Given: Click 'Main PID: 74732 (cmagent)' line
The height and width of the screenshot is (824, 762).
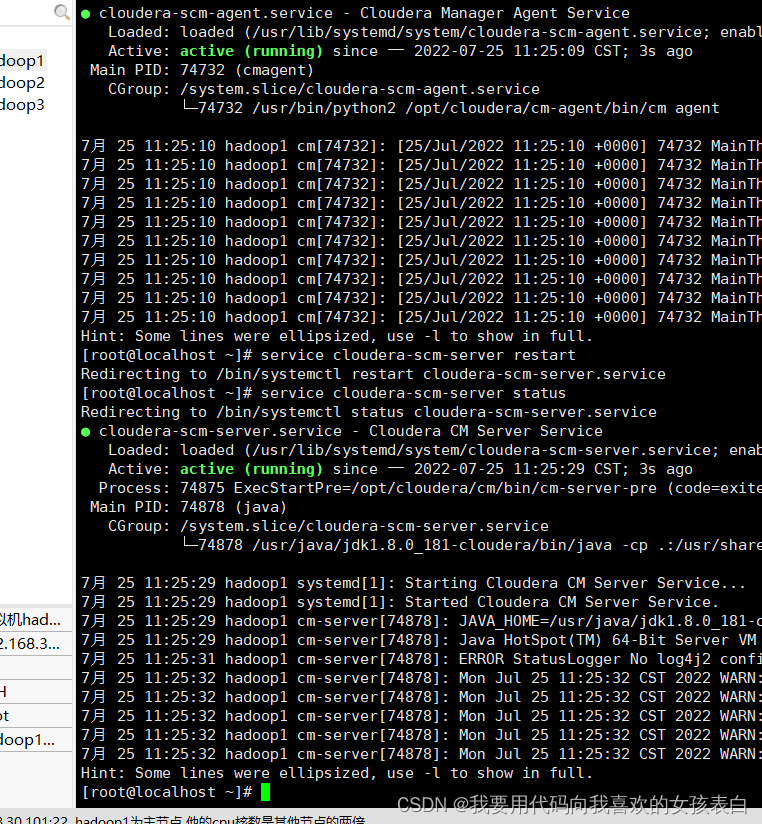Looking at the screenshot, I should (x=202, y=70).
